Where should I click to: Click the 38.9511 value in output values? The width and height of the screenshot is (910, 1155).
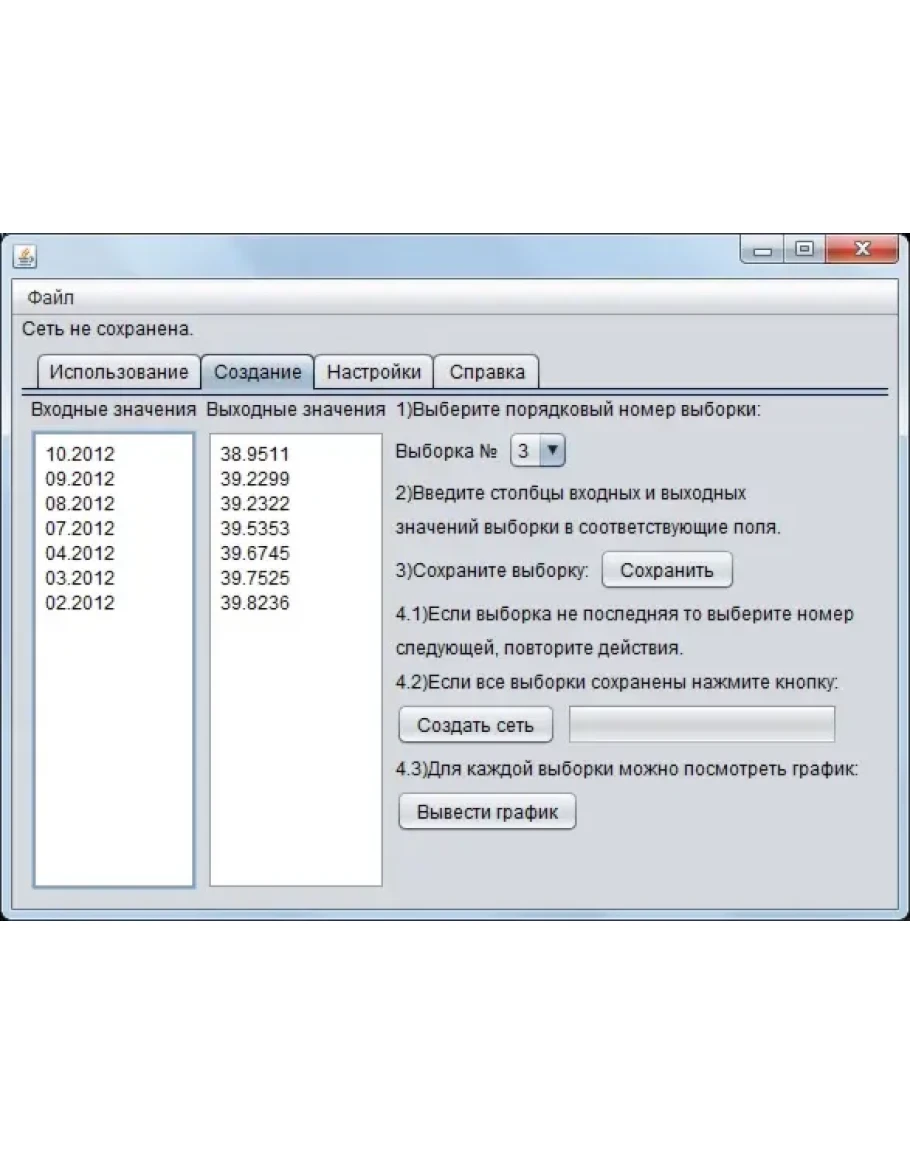255,454
